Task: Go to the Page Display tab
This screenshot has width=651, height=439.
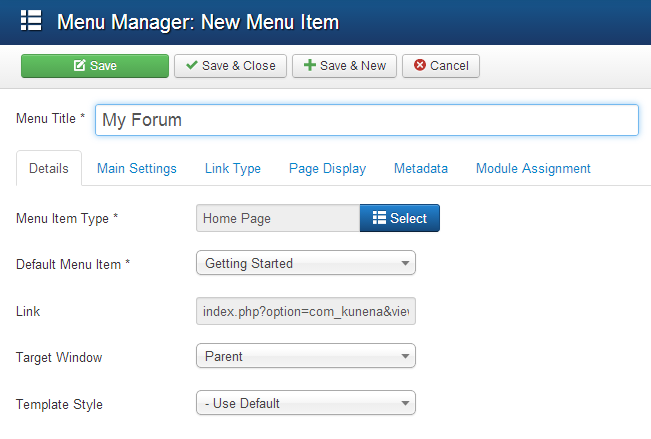Action: pos(327,169)
